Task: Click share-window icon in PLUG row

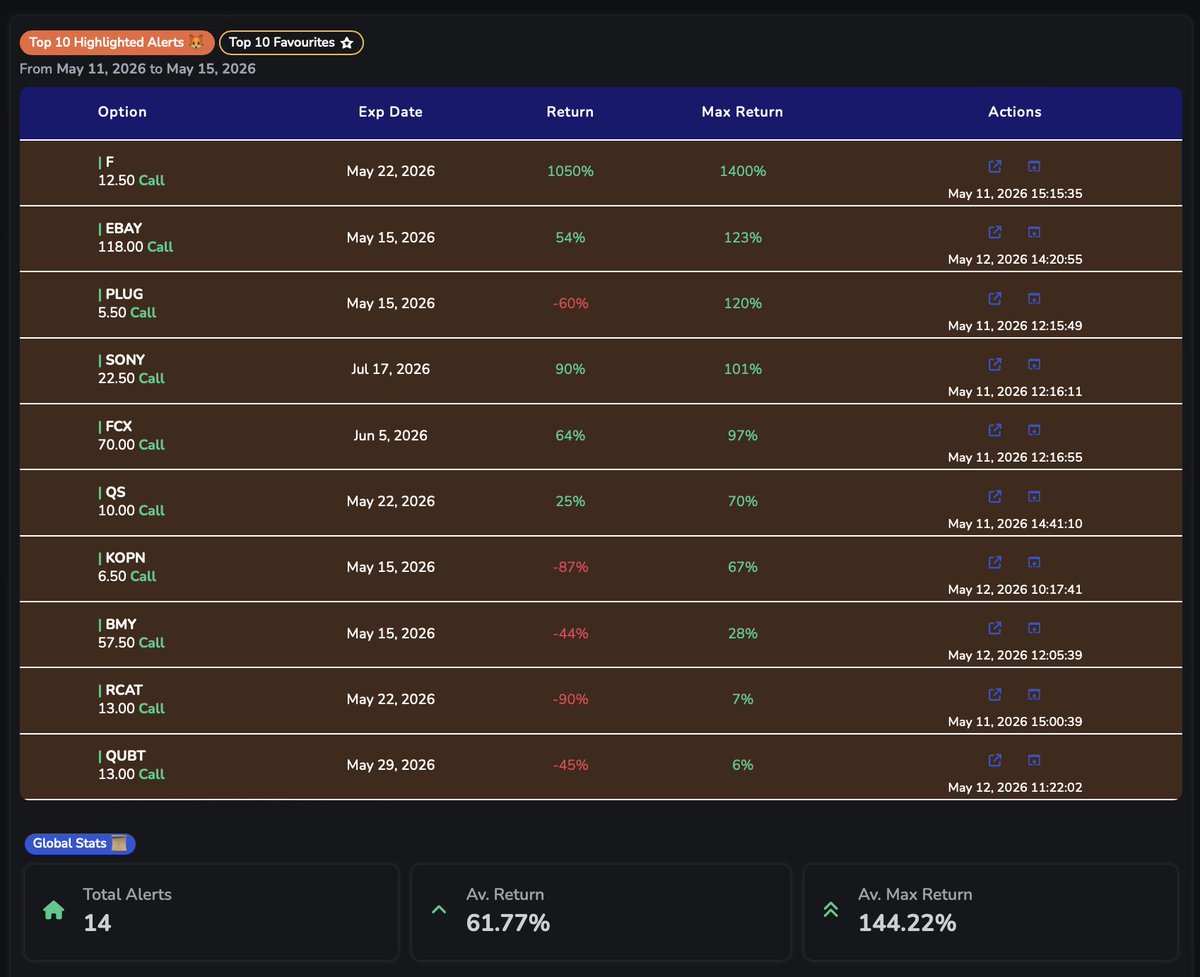Action: click(x=1035, y=298)
